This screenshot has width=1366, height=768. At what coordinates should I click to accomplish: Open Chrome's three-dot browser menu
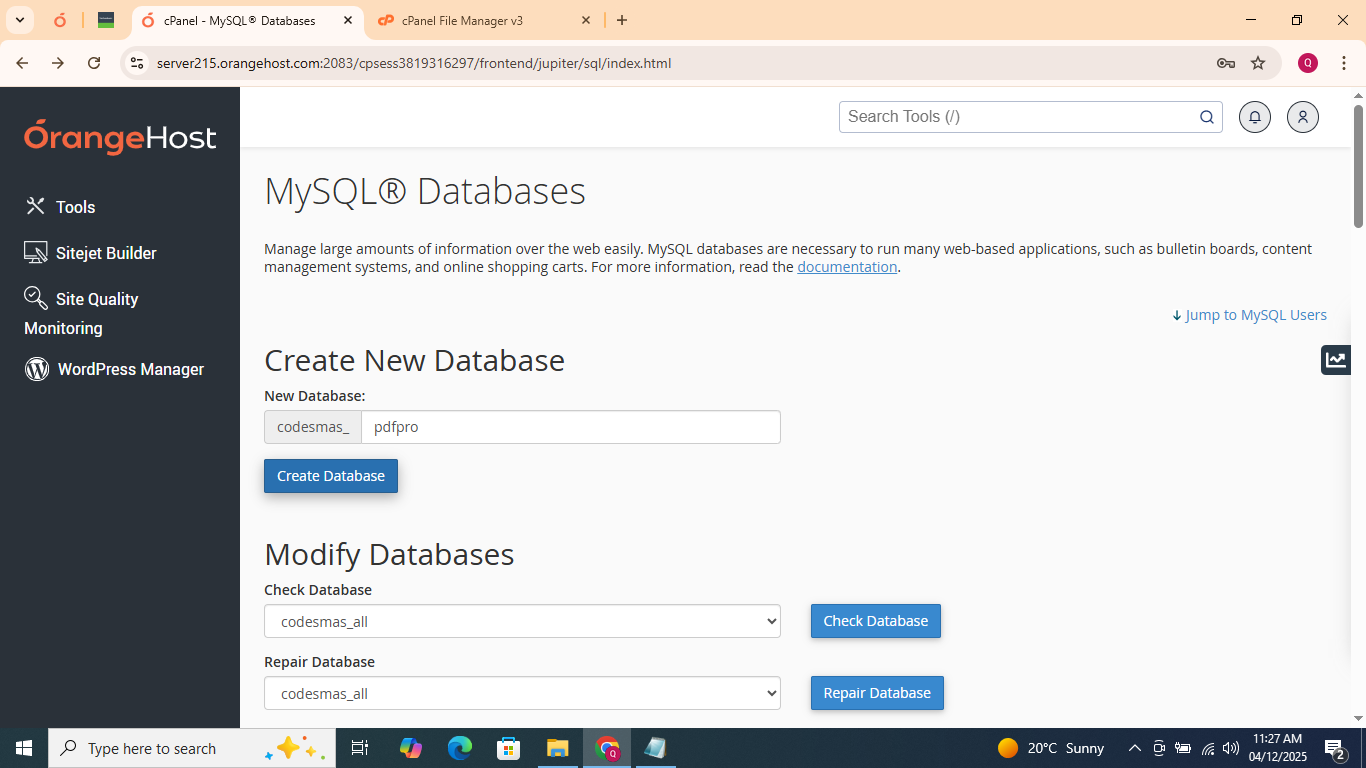pos(1344,62)
